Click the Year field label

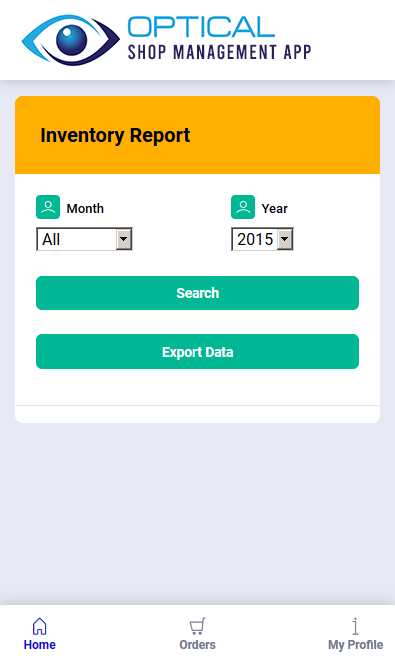click(x=274, y=208)
